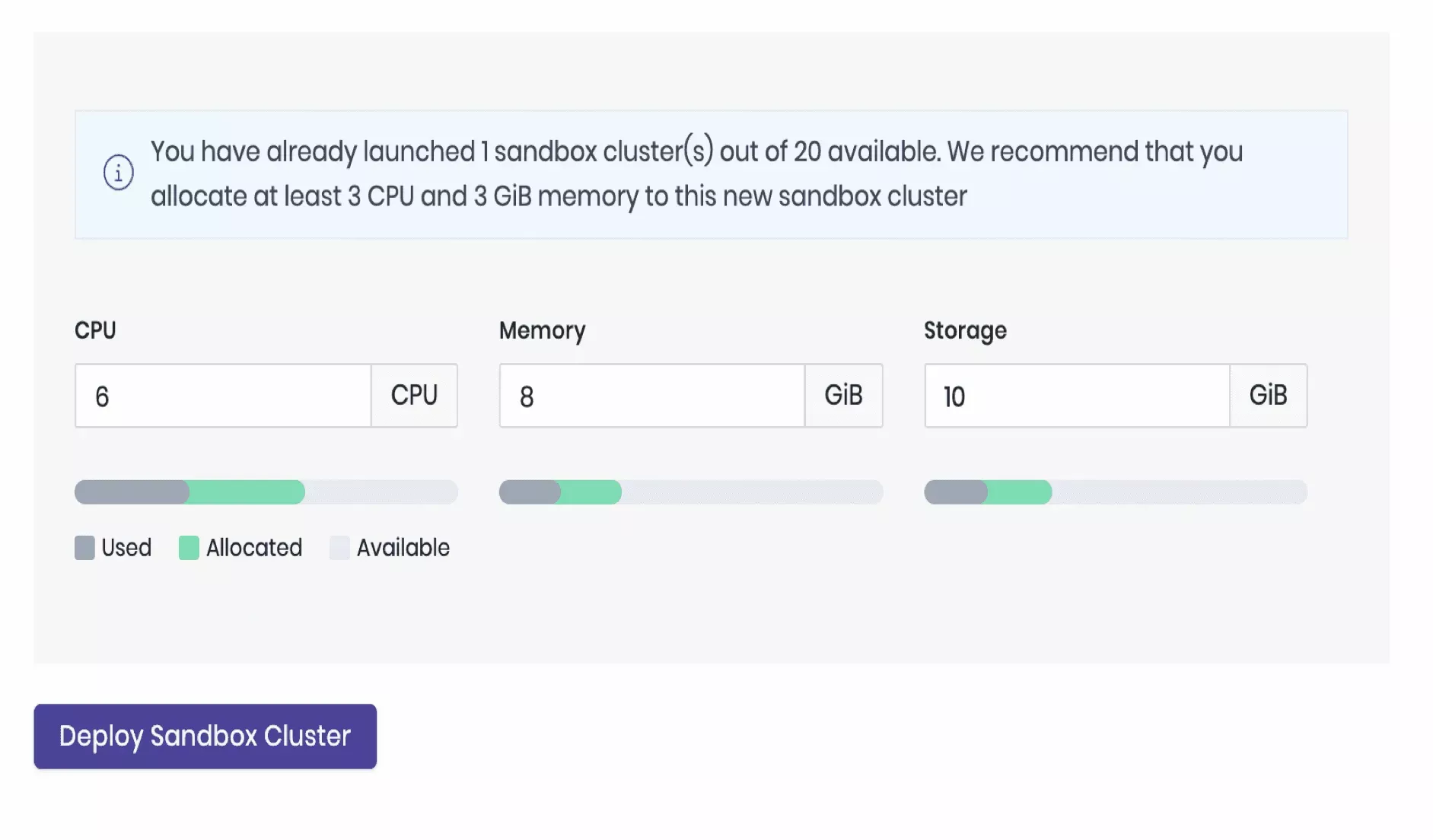Click the light Available legend swatch
The width and height of the screenshot is (1433, 840).
tap(339, 548)
